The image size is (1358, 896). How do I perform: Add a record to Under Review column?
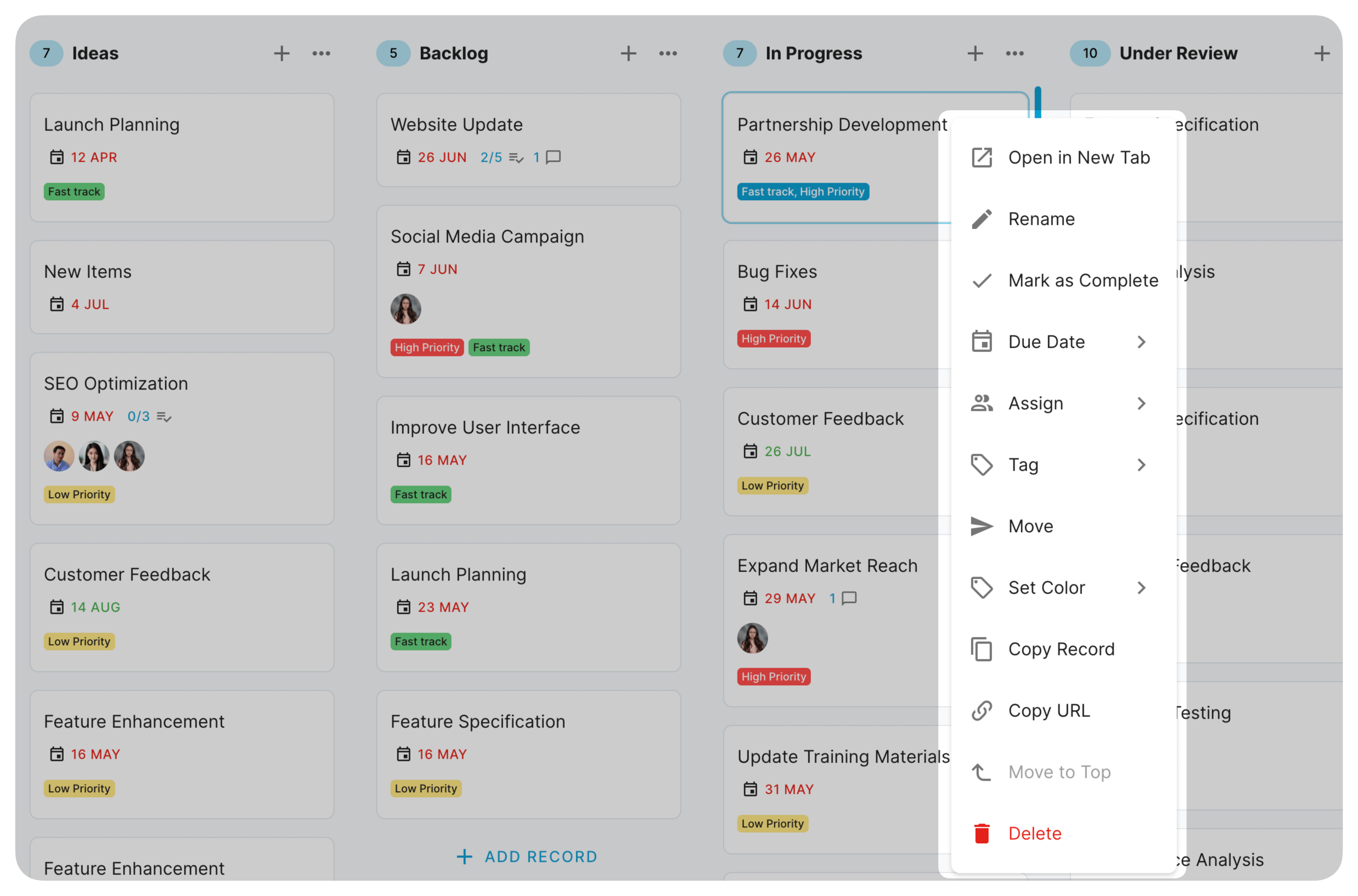pyautogui.click(x=1322, y=54)
